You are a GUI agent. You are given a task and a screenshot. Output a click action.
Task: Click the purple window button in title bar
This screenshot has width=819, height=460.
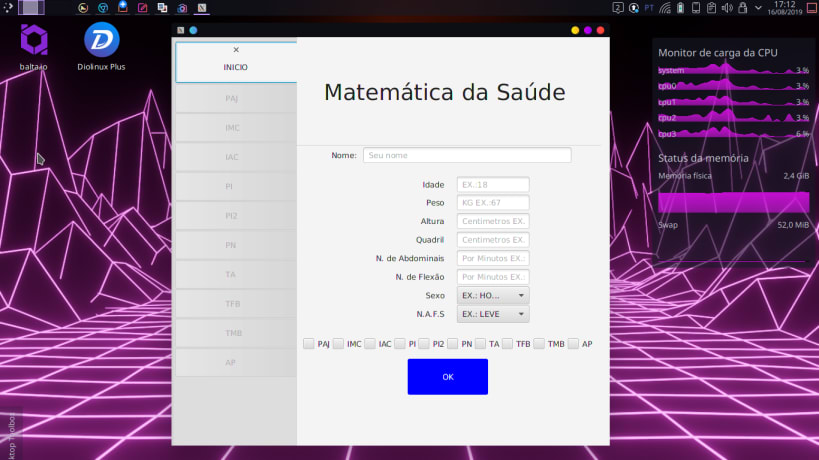coord(588,30)
